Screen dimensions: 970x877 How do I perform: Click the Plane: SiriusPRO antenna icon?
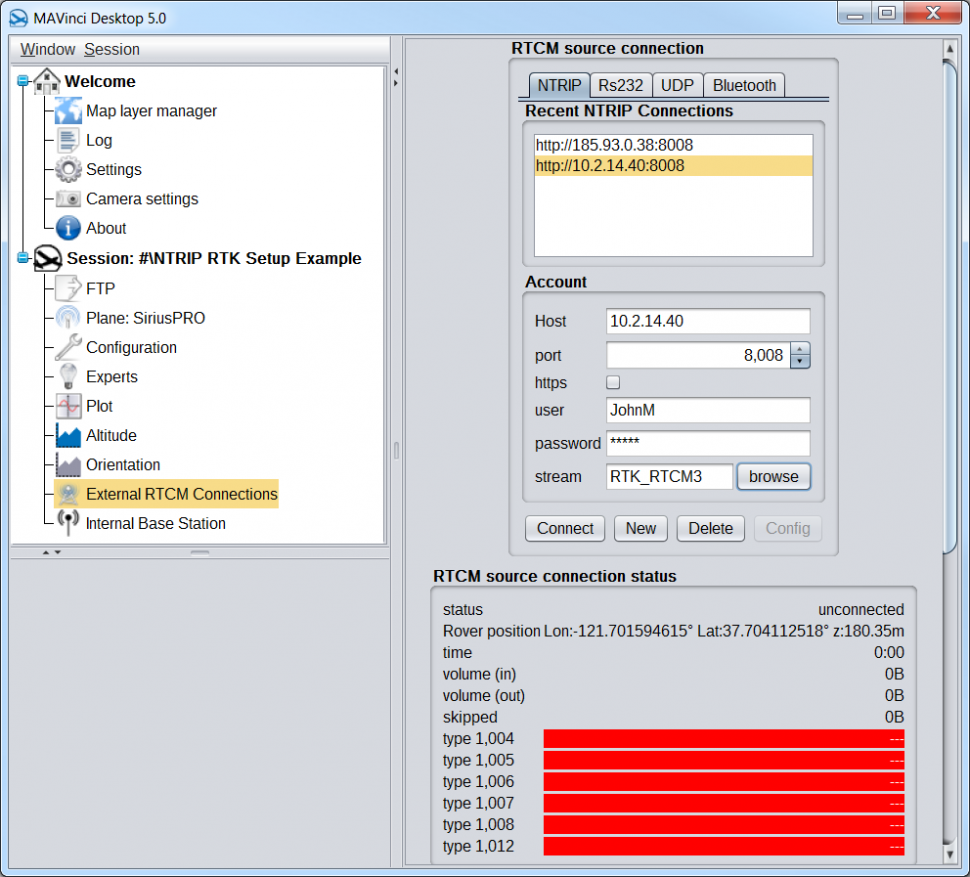tap(68, 318)
